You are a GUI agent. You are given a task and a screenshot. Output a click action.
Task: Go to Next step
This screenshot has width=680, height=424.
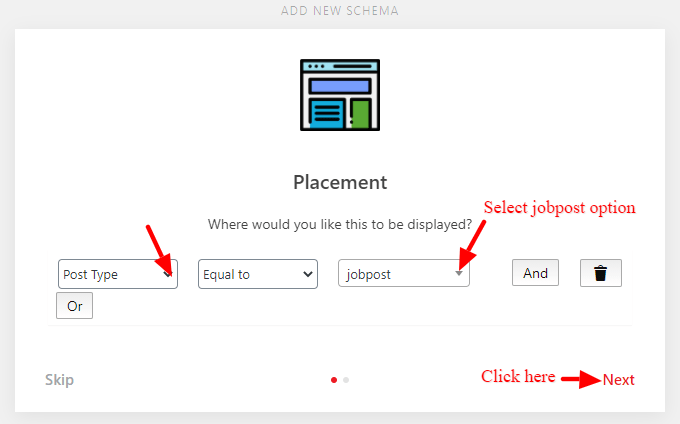tap(619, 380)
